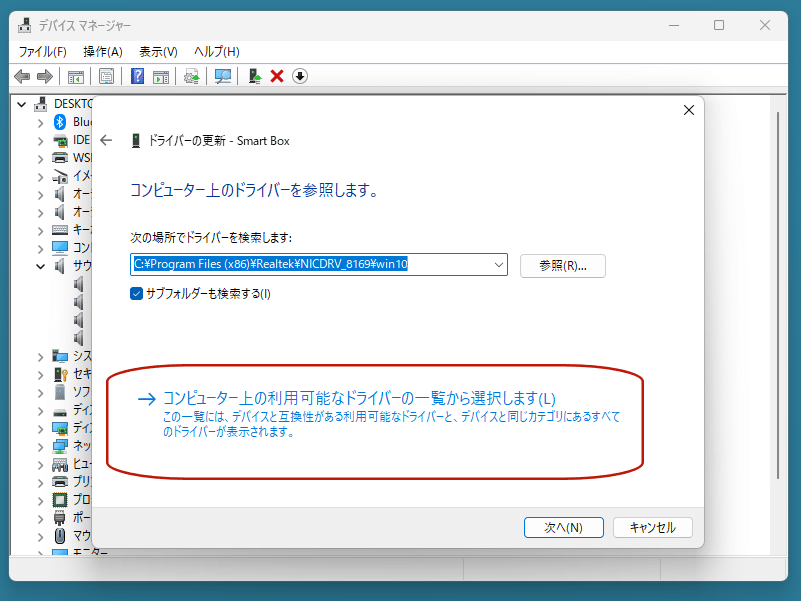Close the driver update dialog with X
The height and width of the screenshot is (601, 801).
click(689, 110)
